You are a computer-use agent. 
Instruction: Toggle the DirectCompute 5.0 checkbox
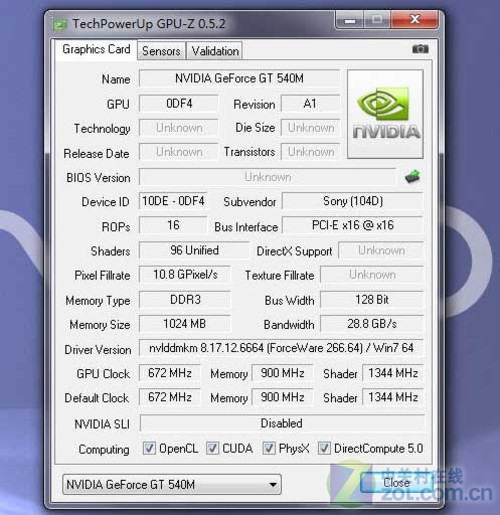[324, 448]
